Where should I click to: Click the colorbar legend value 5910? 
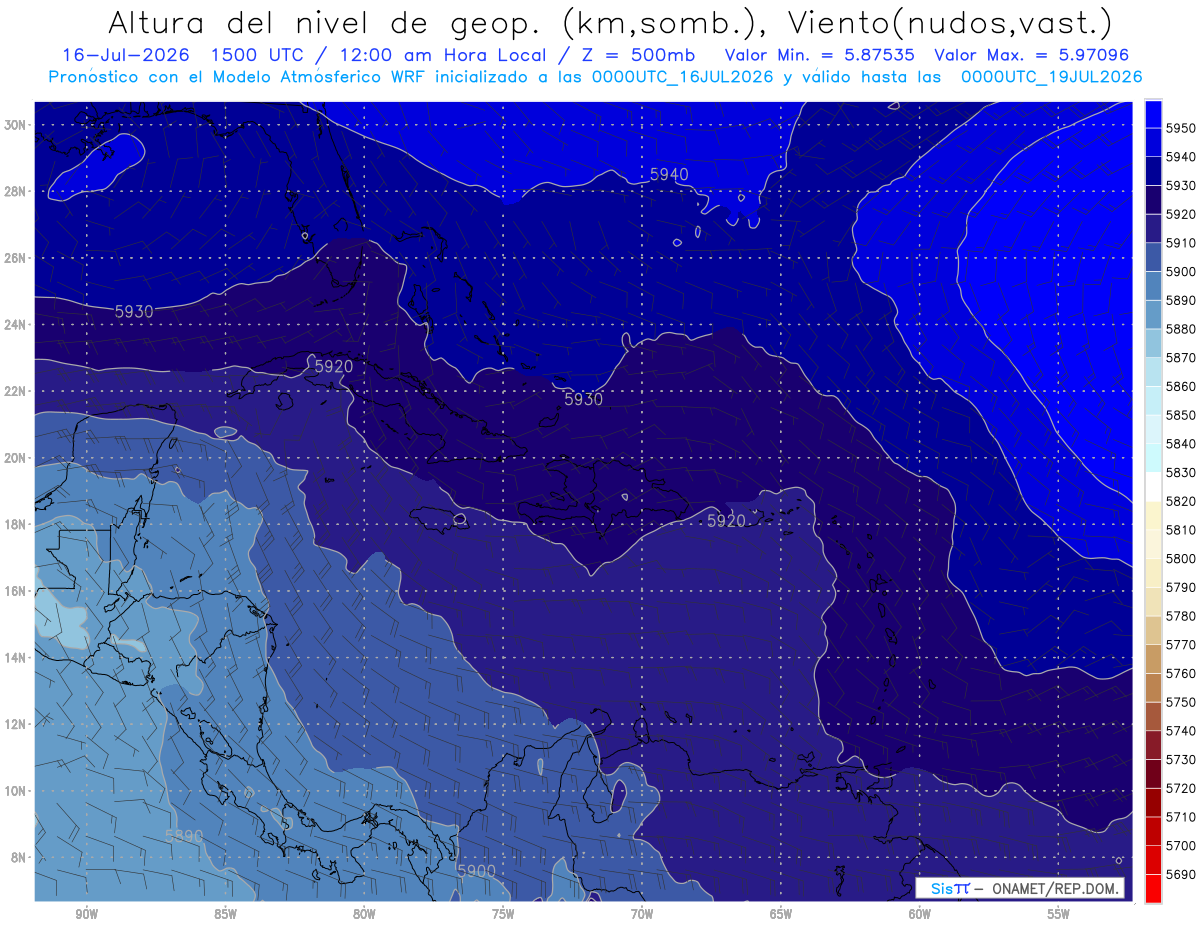(1182, 243)
